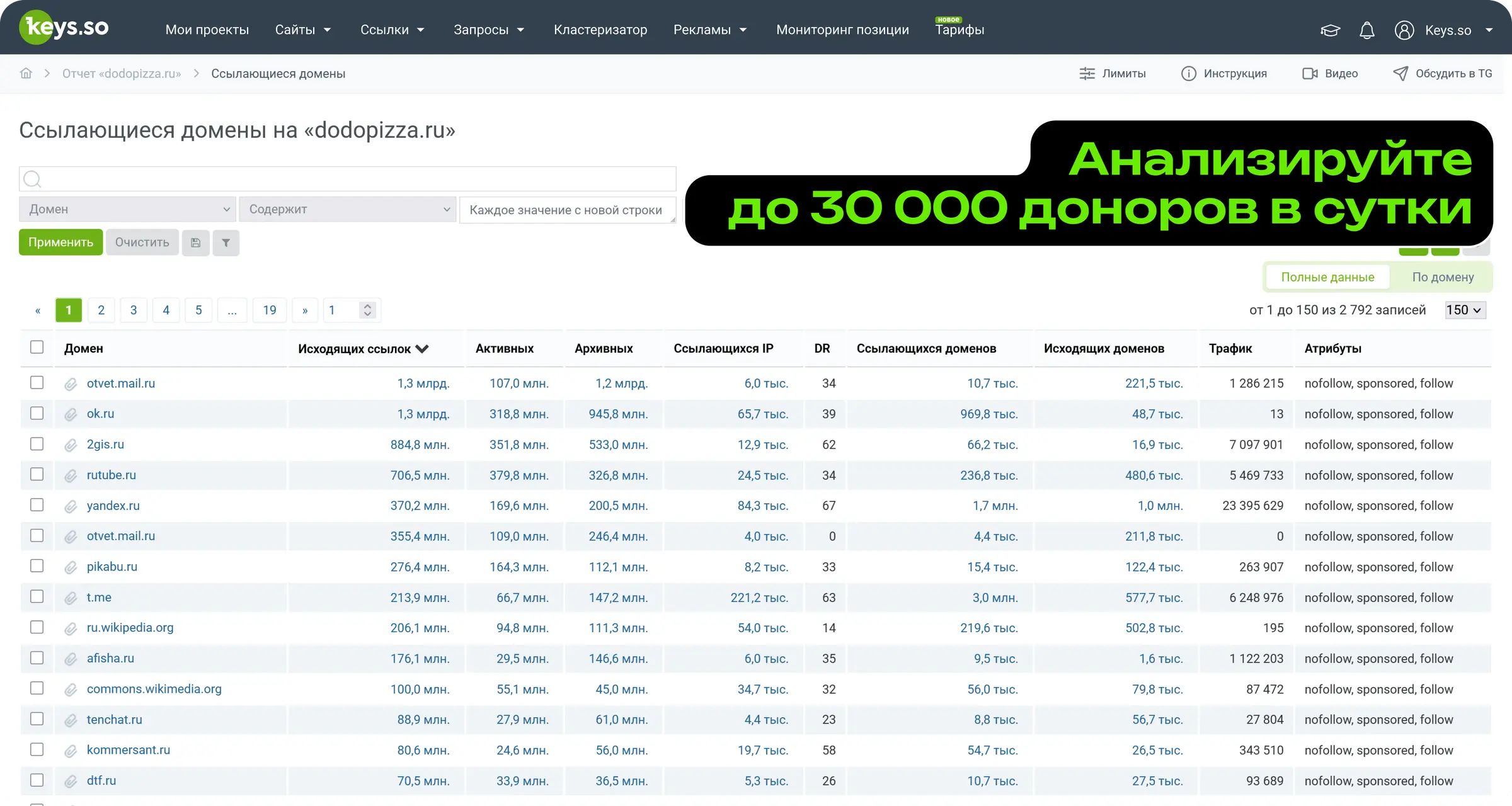Change the 150 records-per-page dropdown
The height and width of the screenshot is (806, 1512).
(x=1465, y=310)
